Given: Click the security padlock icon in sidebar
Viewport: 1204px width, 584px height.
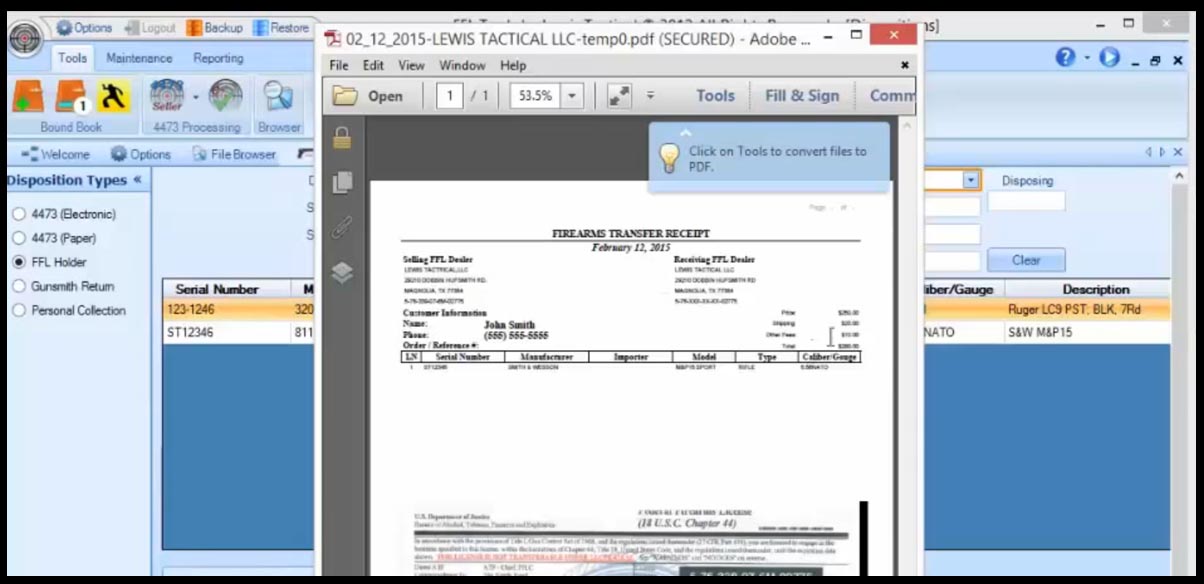Looking at the screenshot, I should click(x=342, y=138).
